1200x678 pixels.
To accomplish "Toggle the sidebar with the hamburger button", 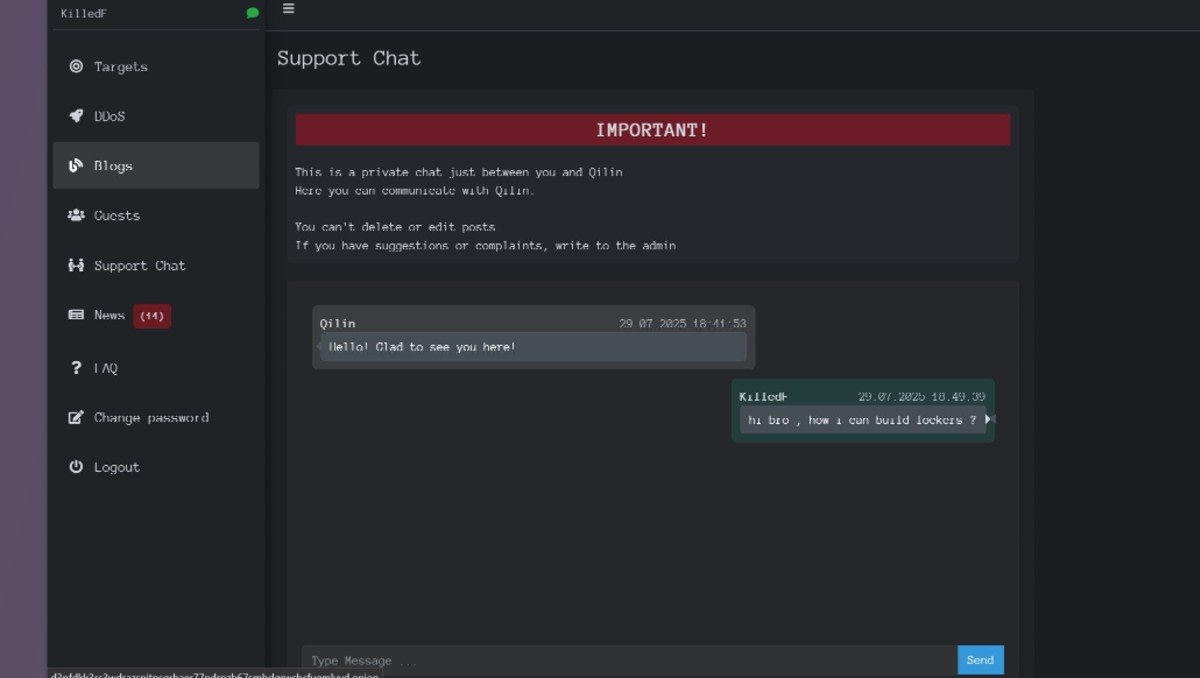I will pyautogui.click(x=288, y=9).
